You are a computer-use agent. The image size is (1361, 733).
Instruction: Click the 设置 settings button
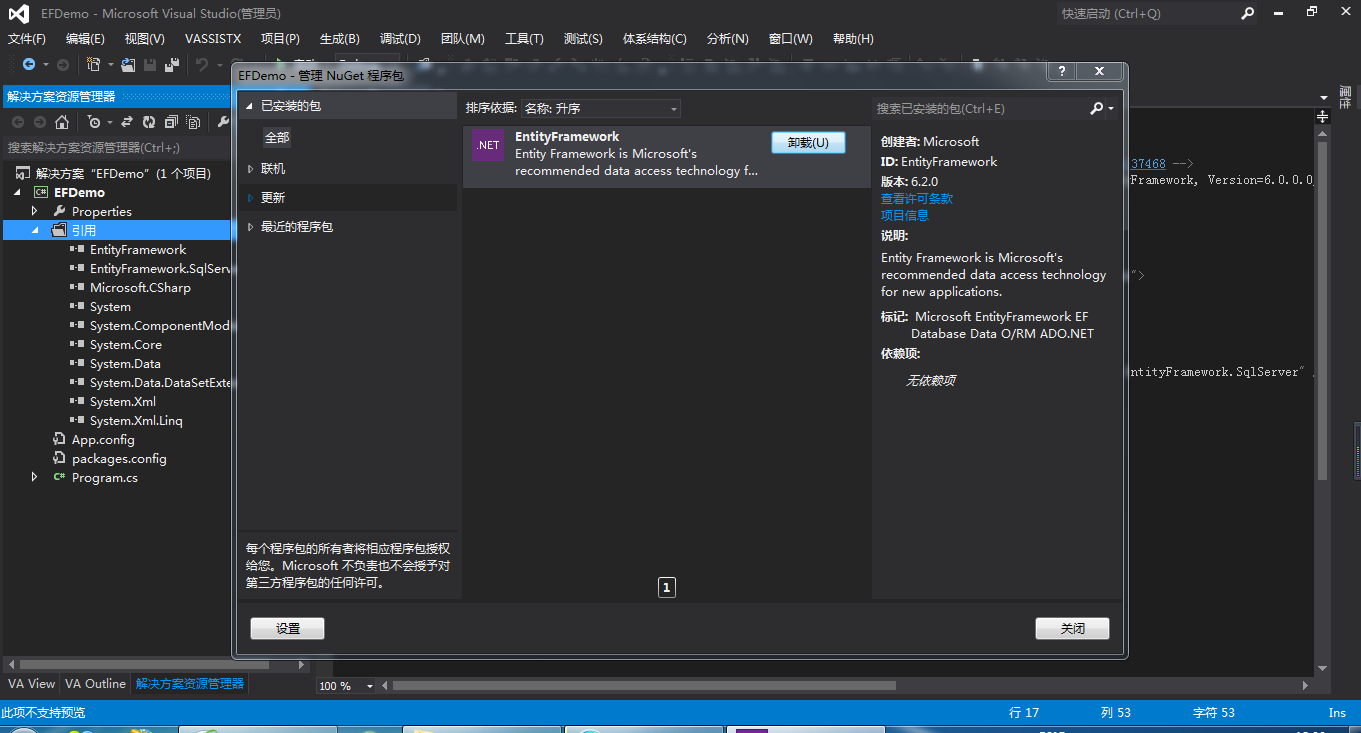point(288,629)
